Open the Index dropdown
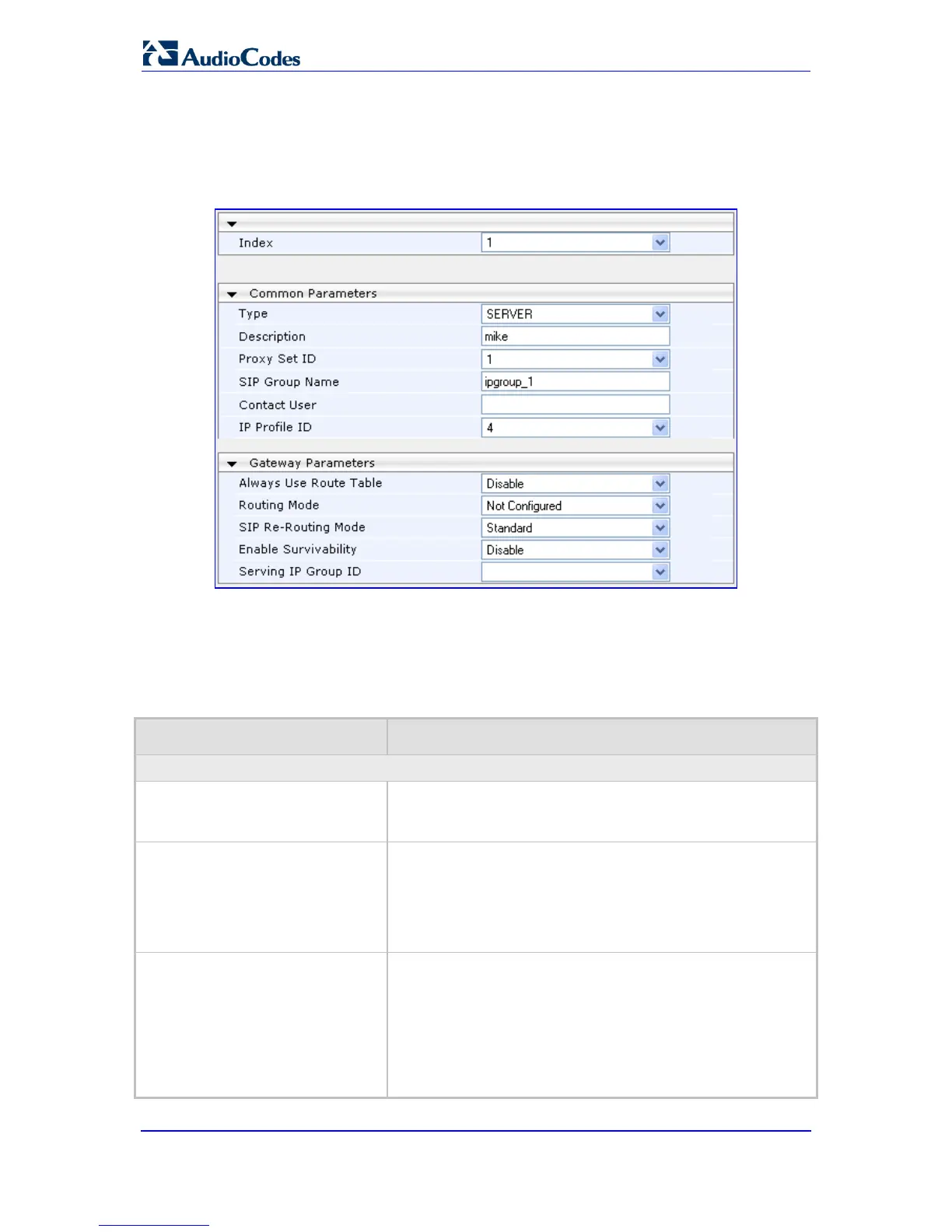Viewport: 952px width, 1232px height. coord(575,243)
